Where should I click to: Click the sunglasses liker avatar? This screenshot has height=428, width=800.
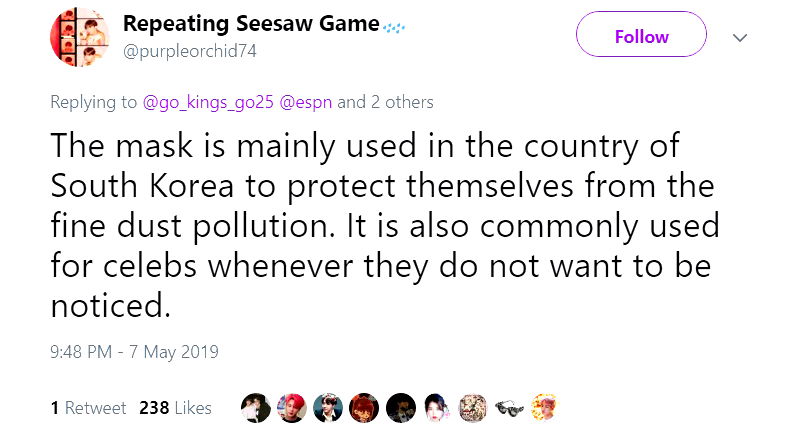(507, 407)
